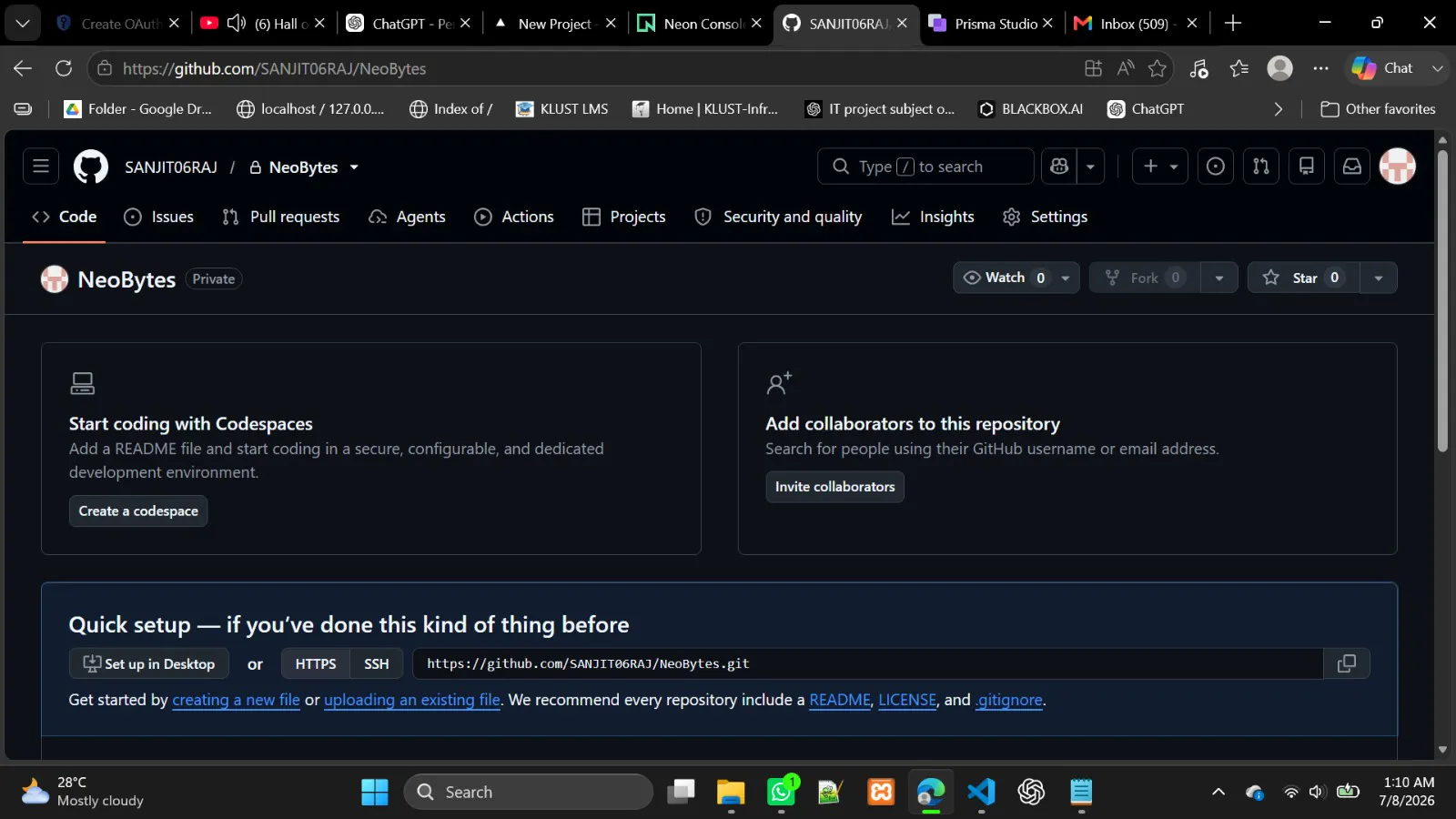1456x819 pixels.
Task: Open the pull requests icon in header
Action: point(1261,167)
